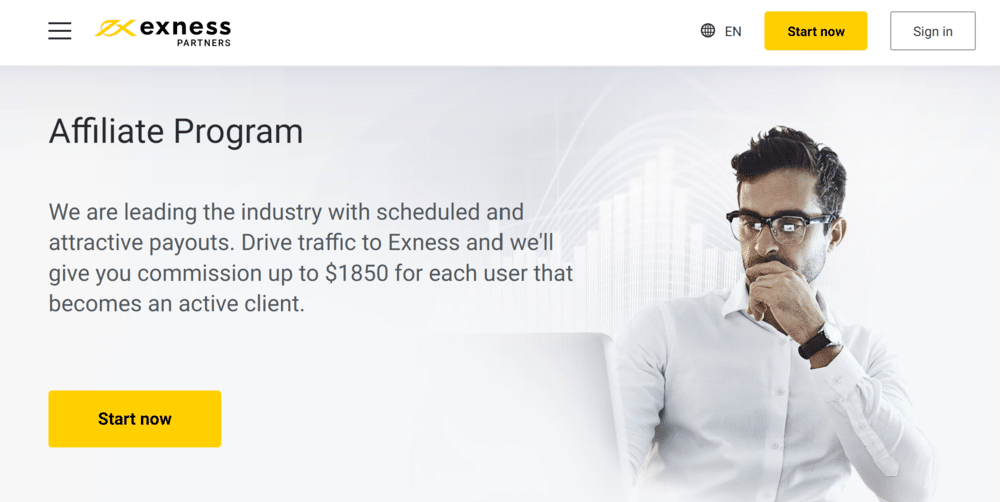Click the PARTNERS label under the logo
The image size is (1000, 502).
click(204, 43)
